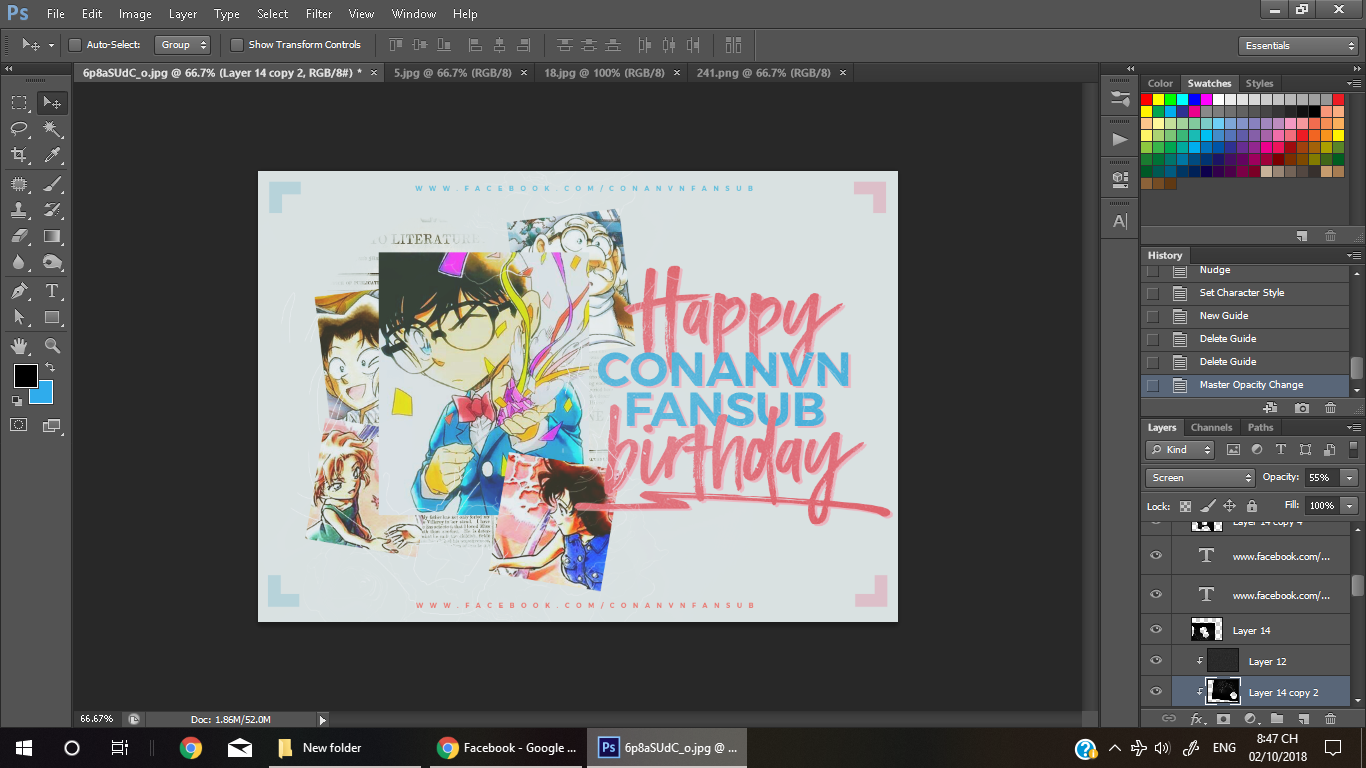This screenshot has width=1366, height=768.
Task: Open the layer Kind filter dropdown
Action: click(x=1180, y=450)
